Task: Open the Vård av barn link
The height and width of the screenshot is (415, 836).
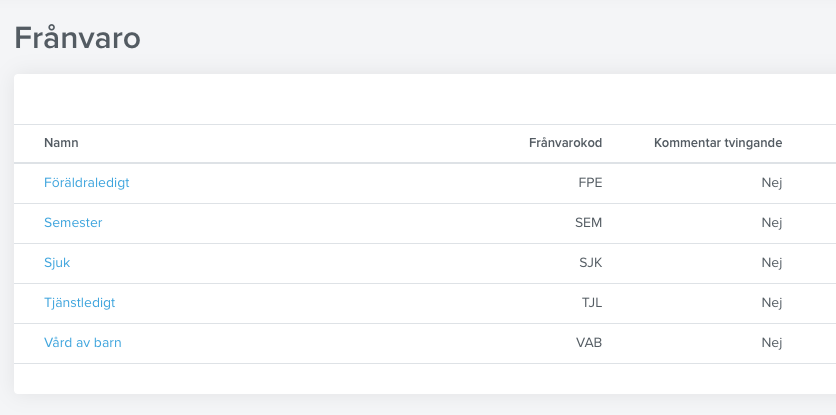Action: tap(83, 343)
